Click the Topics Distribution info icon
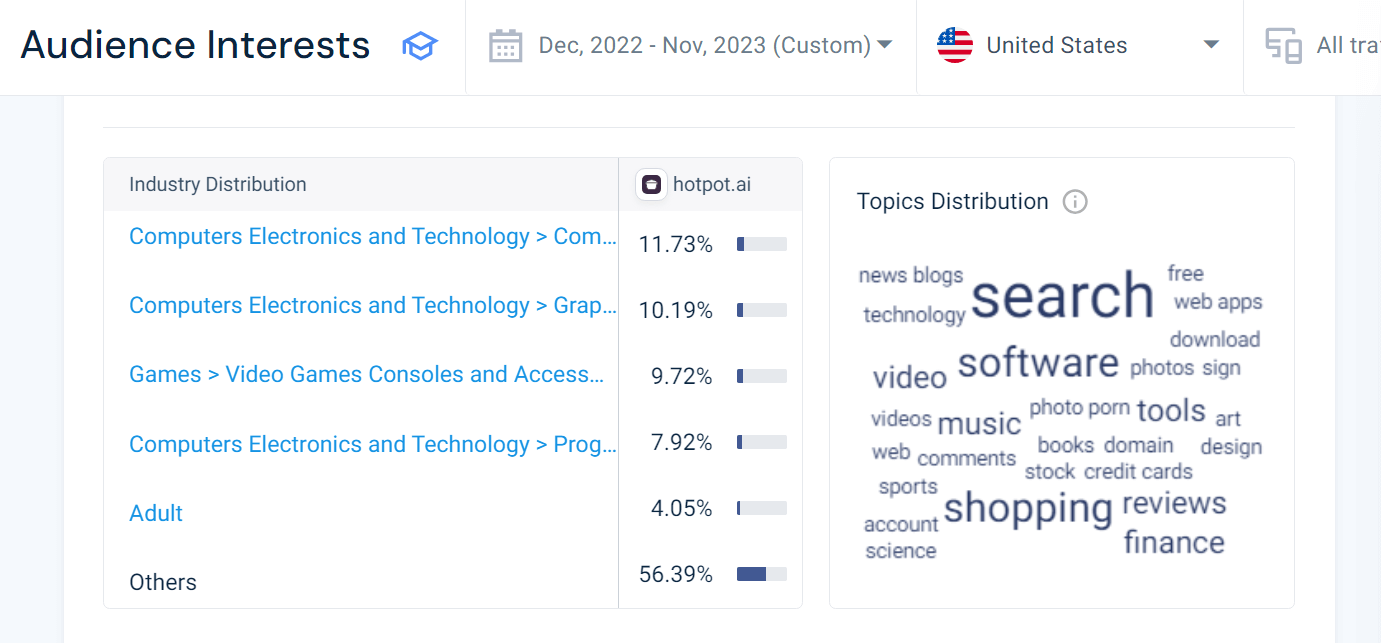This screenshot has height=643, width=1381. tap(1075, 202)
